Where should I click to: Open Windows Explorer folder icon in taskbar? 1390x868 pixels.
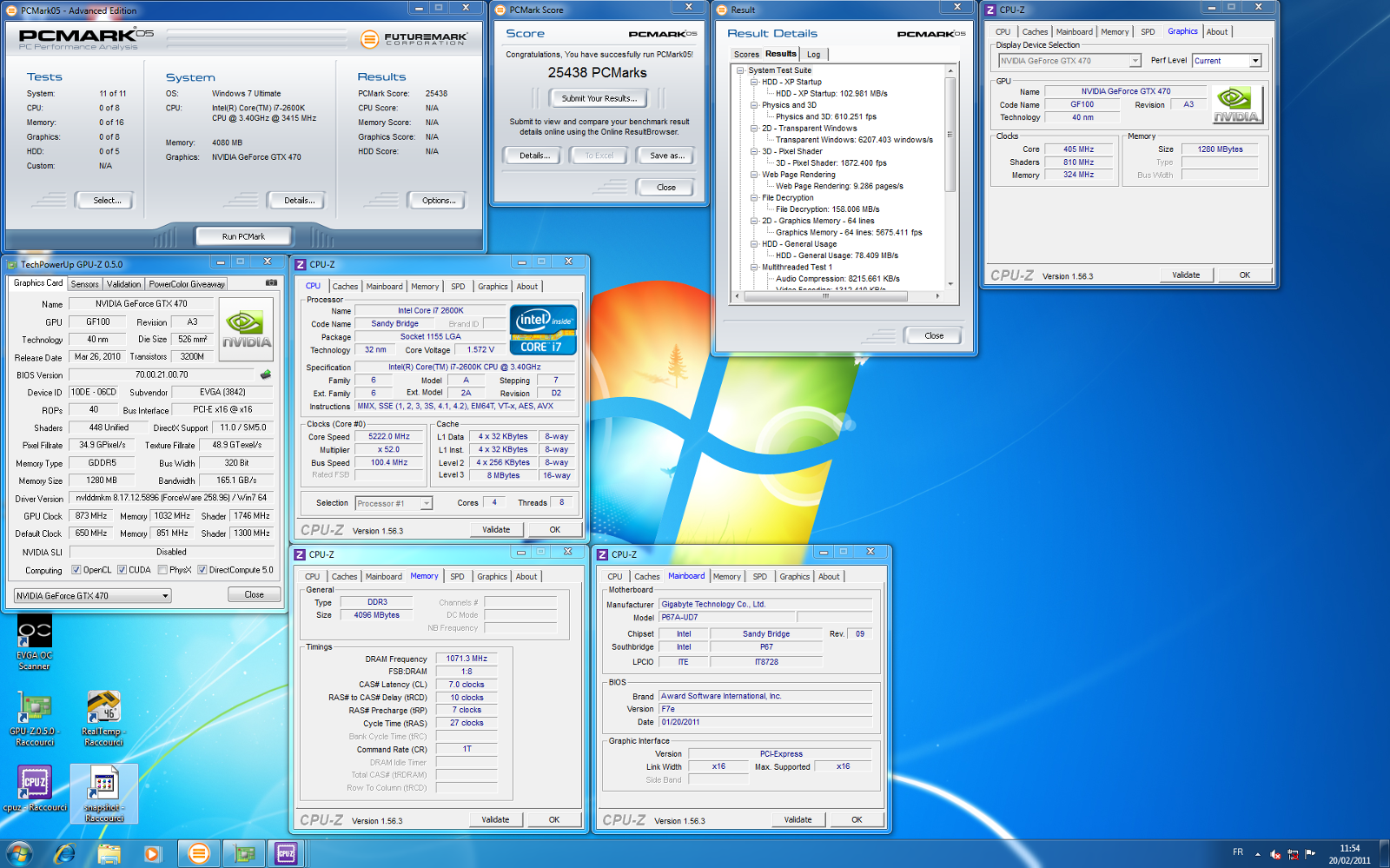tap(109, 853)
